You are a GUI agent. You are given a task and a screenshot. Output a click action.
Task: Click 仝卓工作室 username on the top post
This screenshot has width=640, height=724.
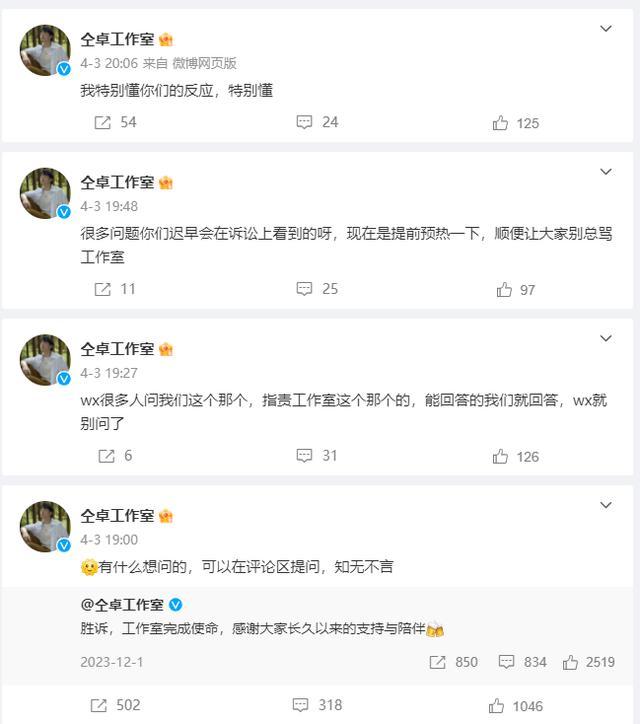point(117,39)
